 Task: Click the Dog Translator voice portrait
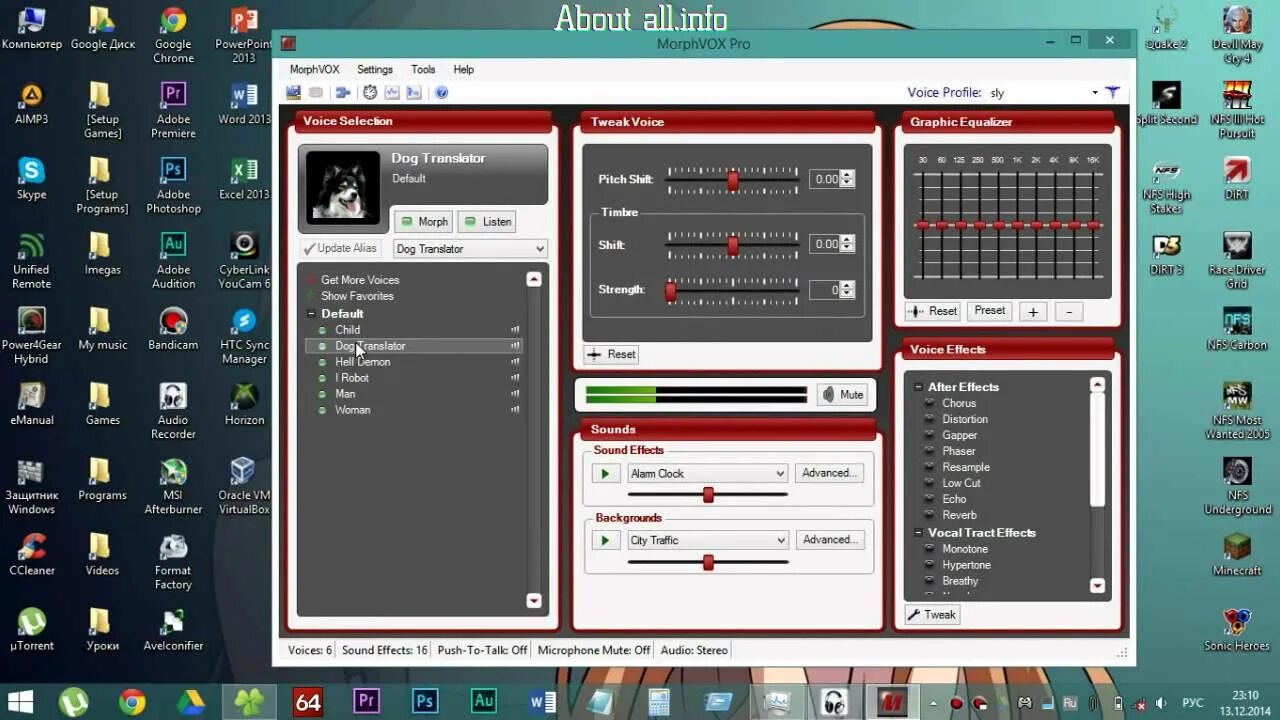coord(343,186)
